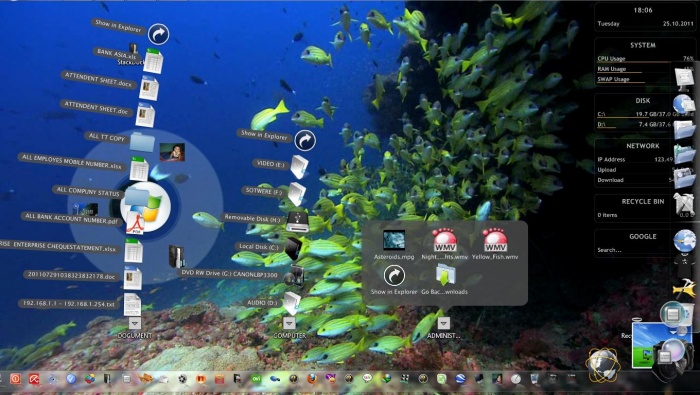Click the Google Search input field
The width and height of the screenshot is (700, 395).
tap(634, 250)
